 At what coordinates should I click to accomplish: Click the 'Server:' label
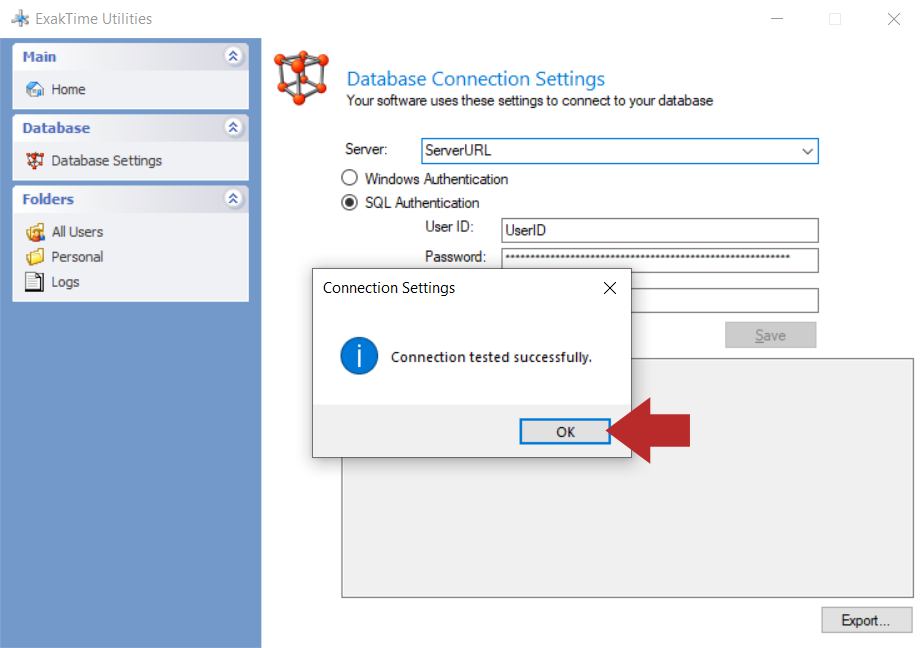tap(366, 149)
